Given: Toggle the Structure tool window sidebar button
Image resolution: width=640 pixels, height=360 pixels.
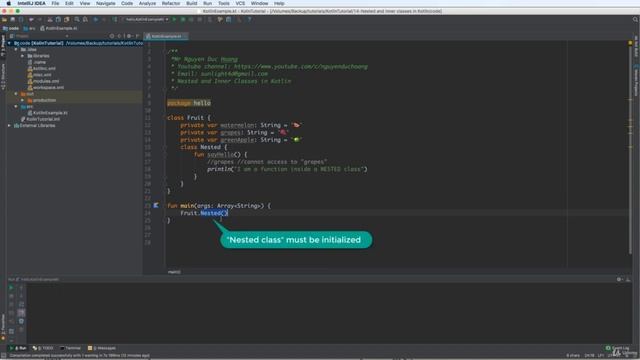Looking at the screenshot, I should point(3,76).
